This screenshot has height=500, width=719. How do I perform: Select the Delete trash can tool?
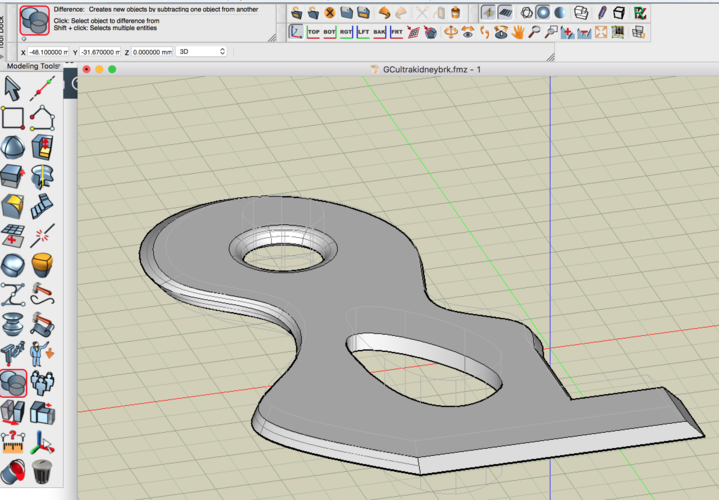coord(42,472)
